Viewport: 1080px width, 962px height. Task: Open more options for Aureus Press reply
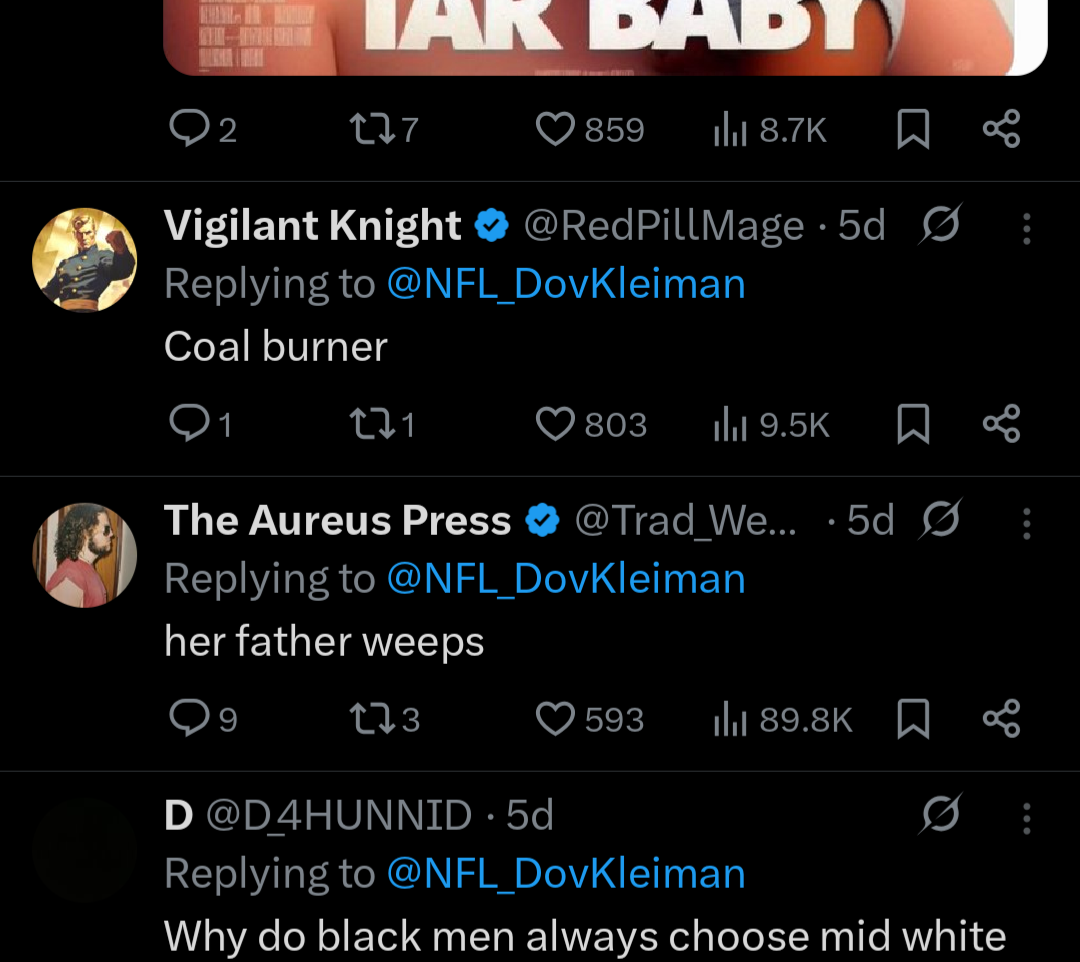(1026, 522)
